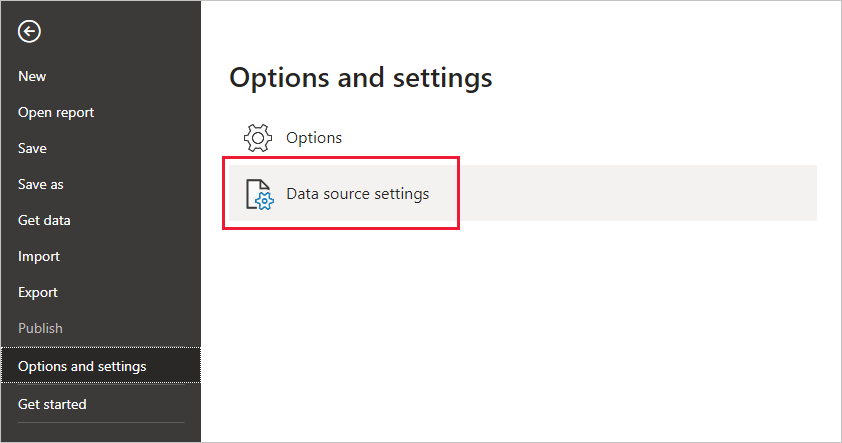Select Save as in the sidebar
The width and height of the screenshot is (842, 443).
[41, 184]
